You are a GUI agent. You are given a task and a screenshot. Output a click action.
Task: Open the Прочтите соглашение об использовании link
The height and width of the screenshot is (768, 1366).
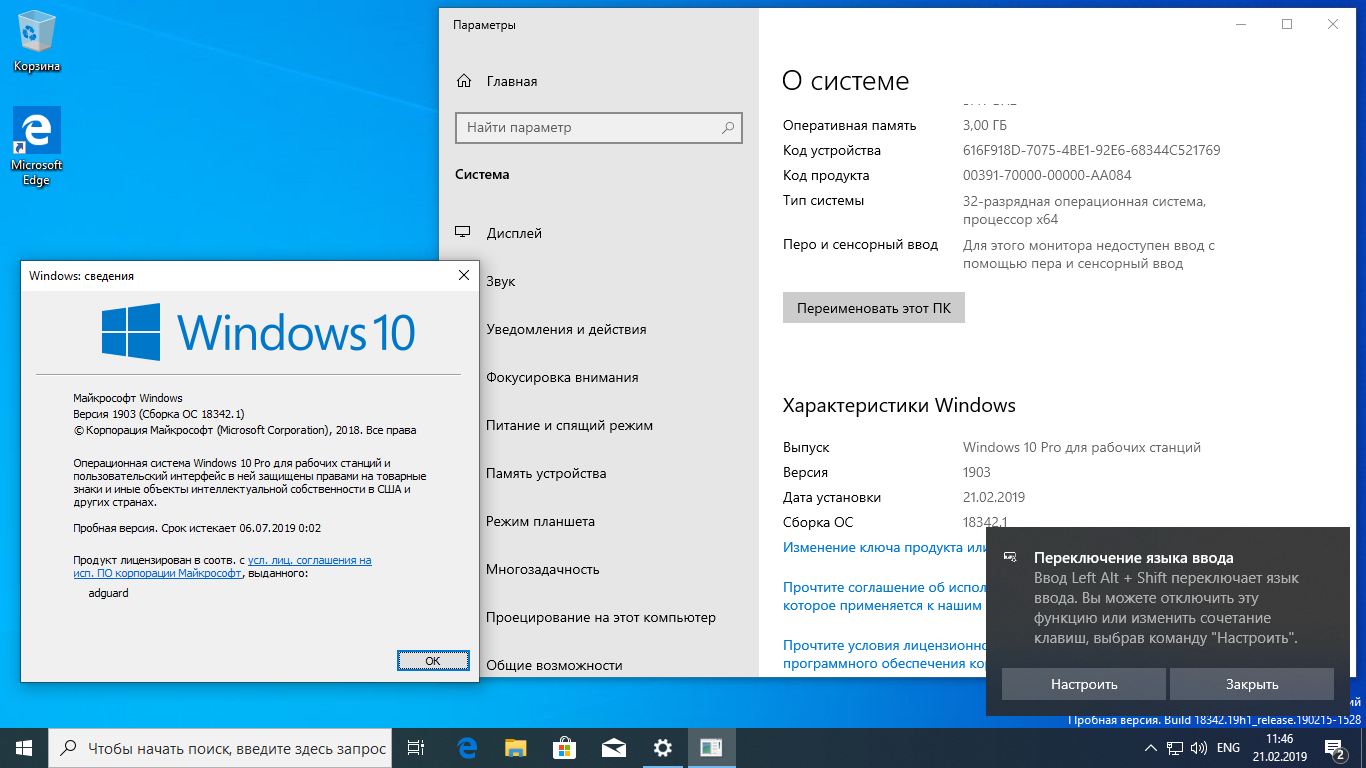pyautogui.click(x=886, y=596)
